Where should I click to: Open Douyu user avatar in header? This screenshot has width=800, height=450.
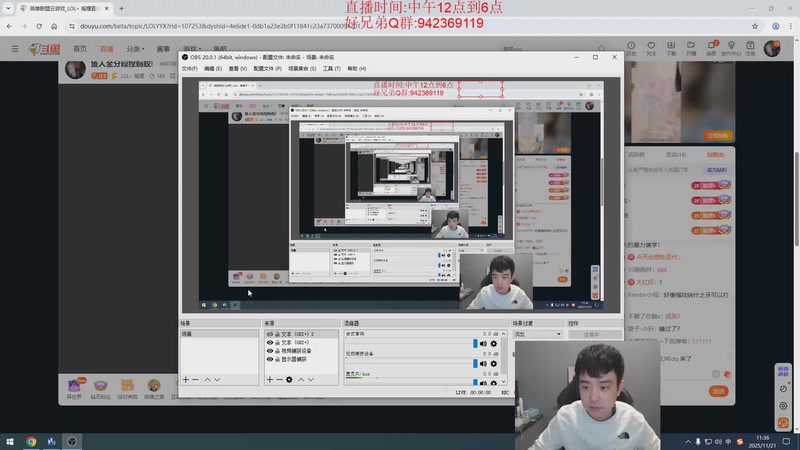coord(772,48)
